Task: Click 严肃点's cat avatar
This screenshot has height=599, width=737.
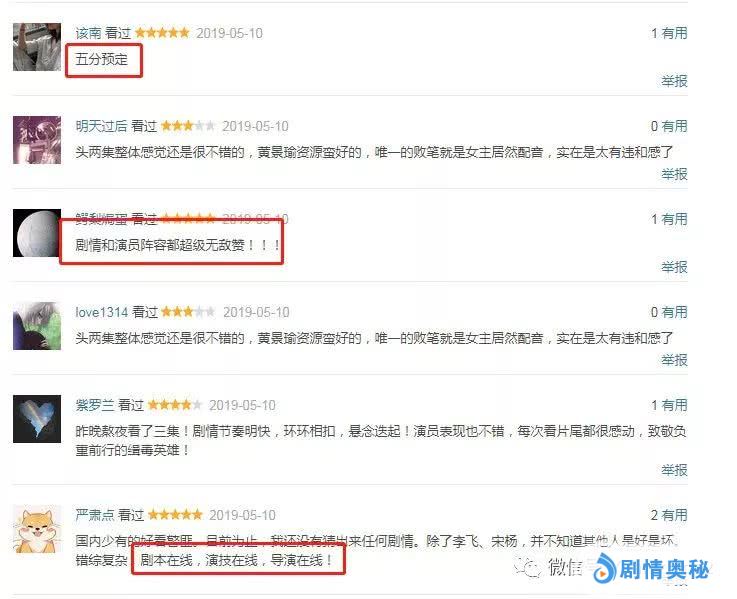Action: coord(37,529)
